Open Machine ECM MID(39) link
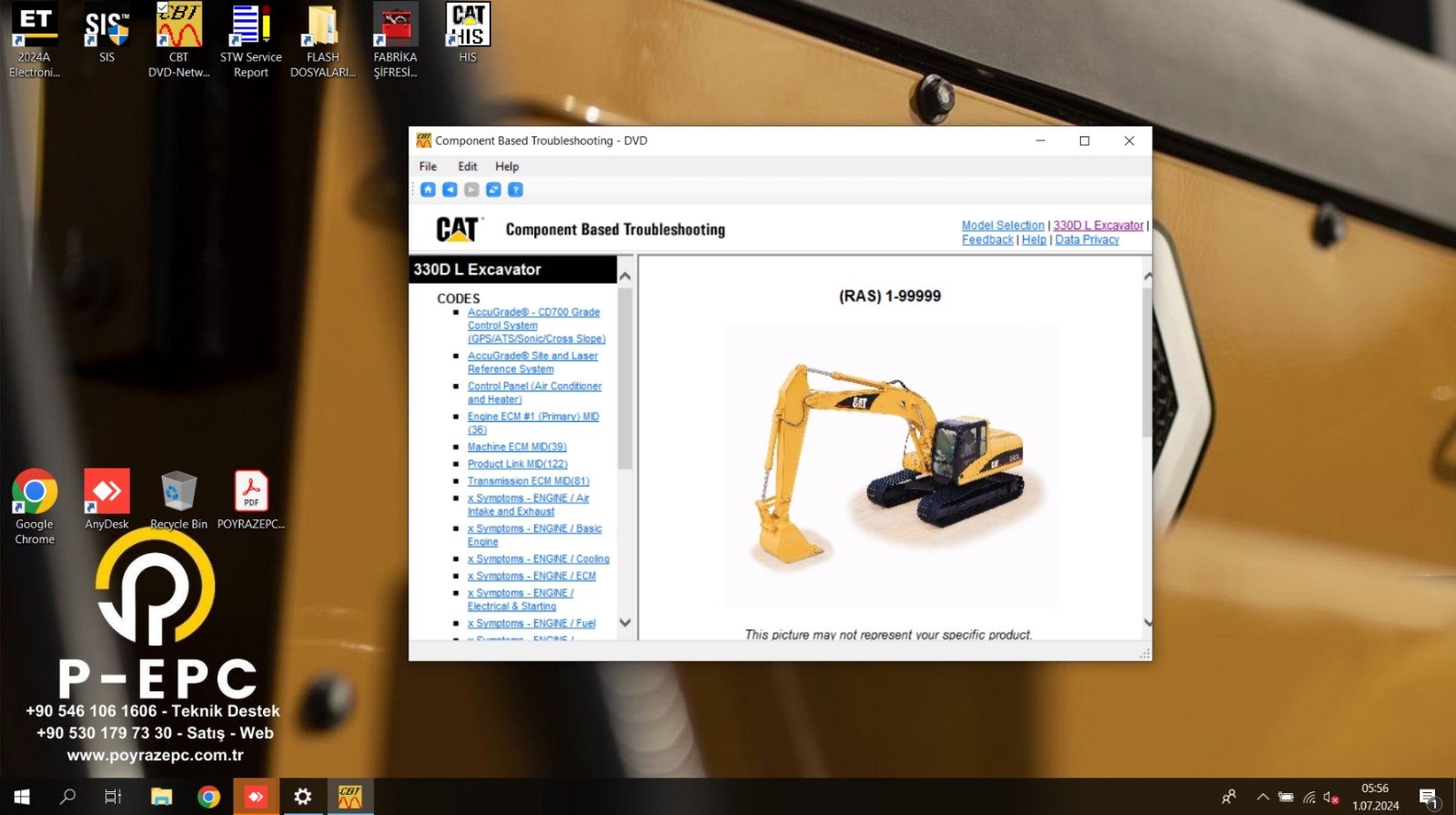The height and width of the screenshot is (815, 1456). pyautogui.click(x=517, y=448)
